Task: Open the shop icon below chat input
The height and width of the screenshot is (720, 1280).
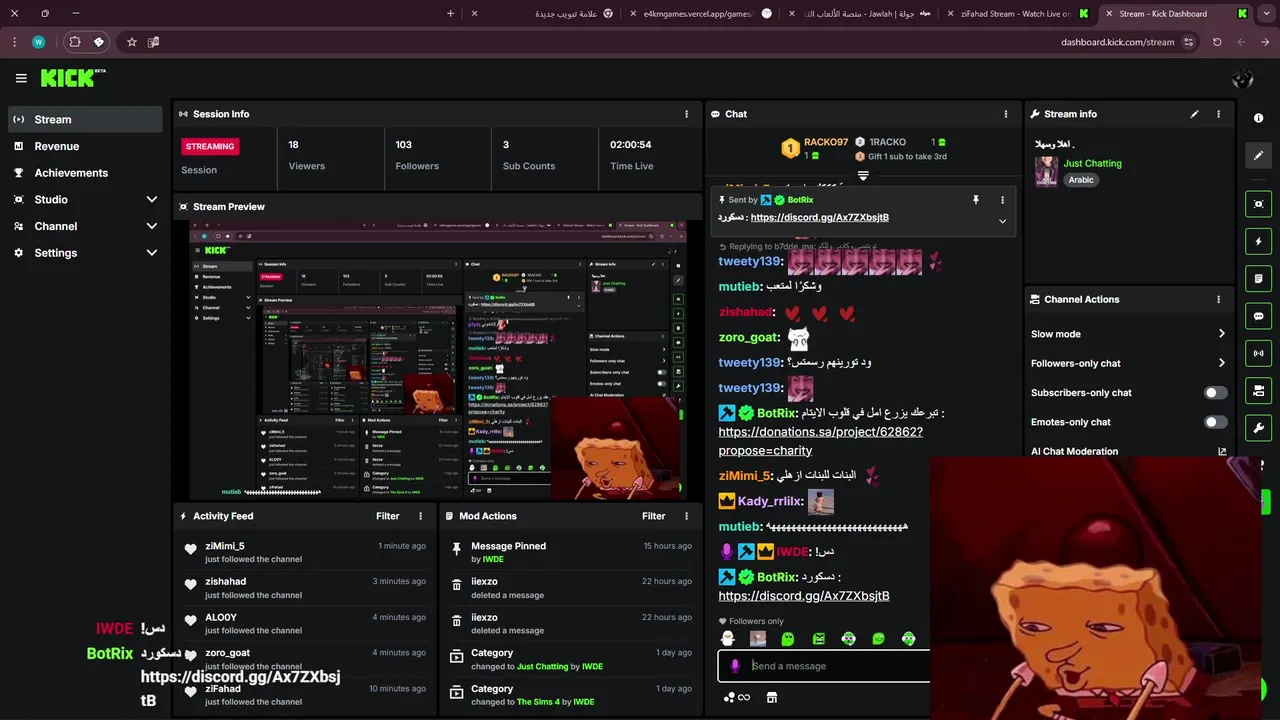Action: pyautogui.click(x=771, y=697)
